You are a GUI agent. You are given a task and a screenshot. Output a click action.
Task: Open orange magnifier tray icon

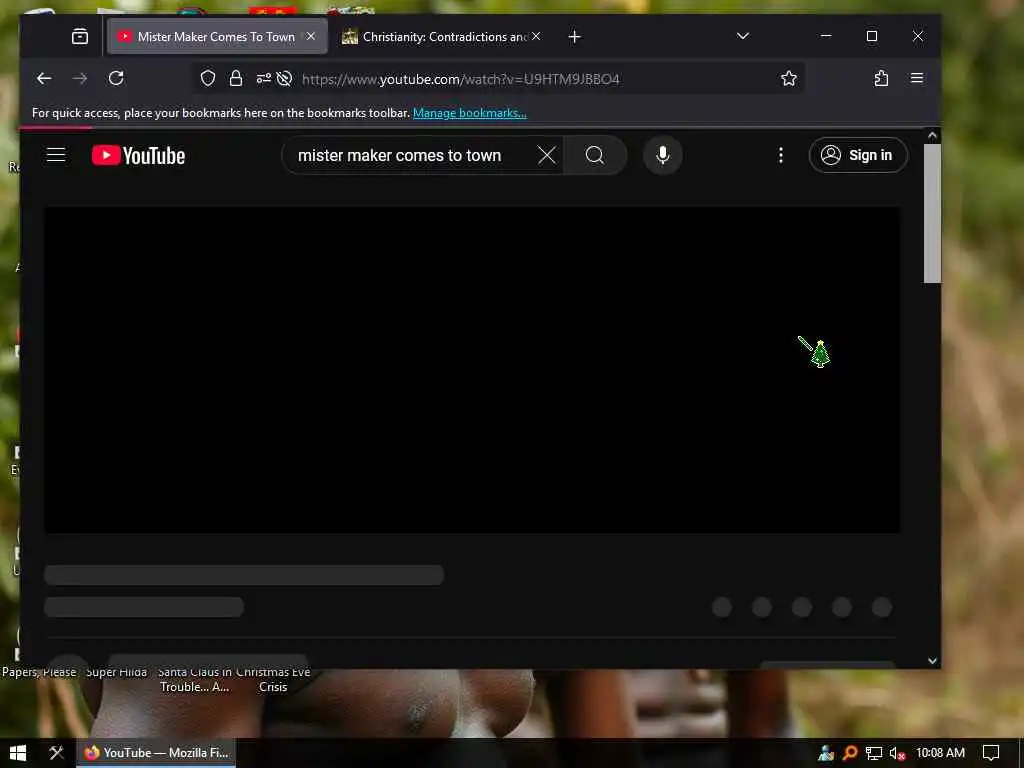(x=850, y=753)
